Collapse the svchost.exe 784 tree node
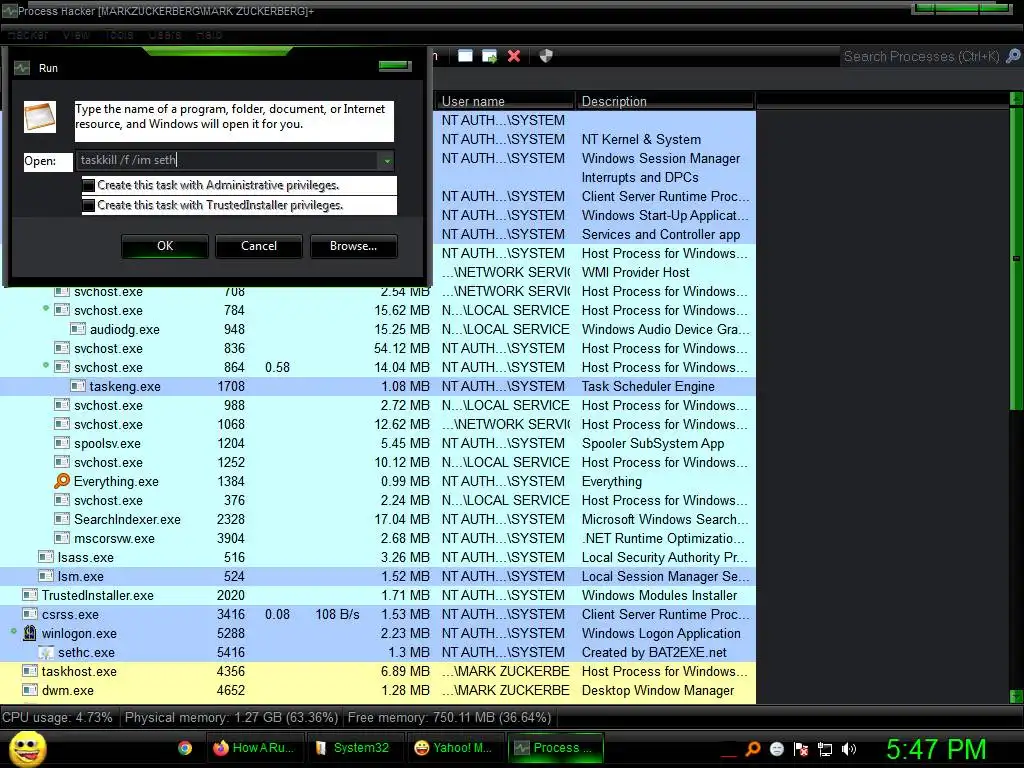This screenshot has width=1024, height=768. coord(46,308)
